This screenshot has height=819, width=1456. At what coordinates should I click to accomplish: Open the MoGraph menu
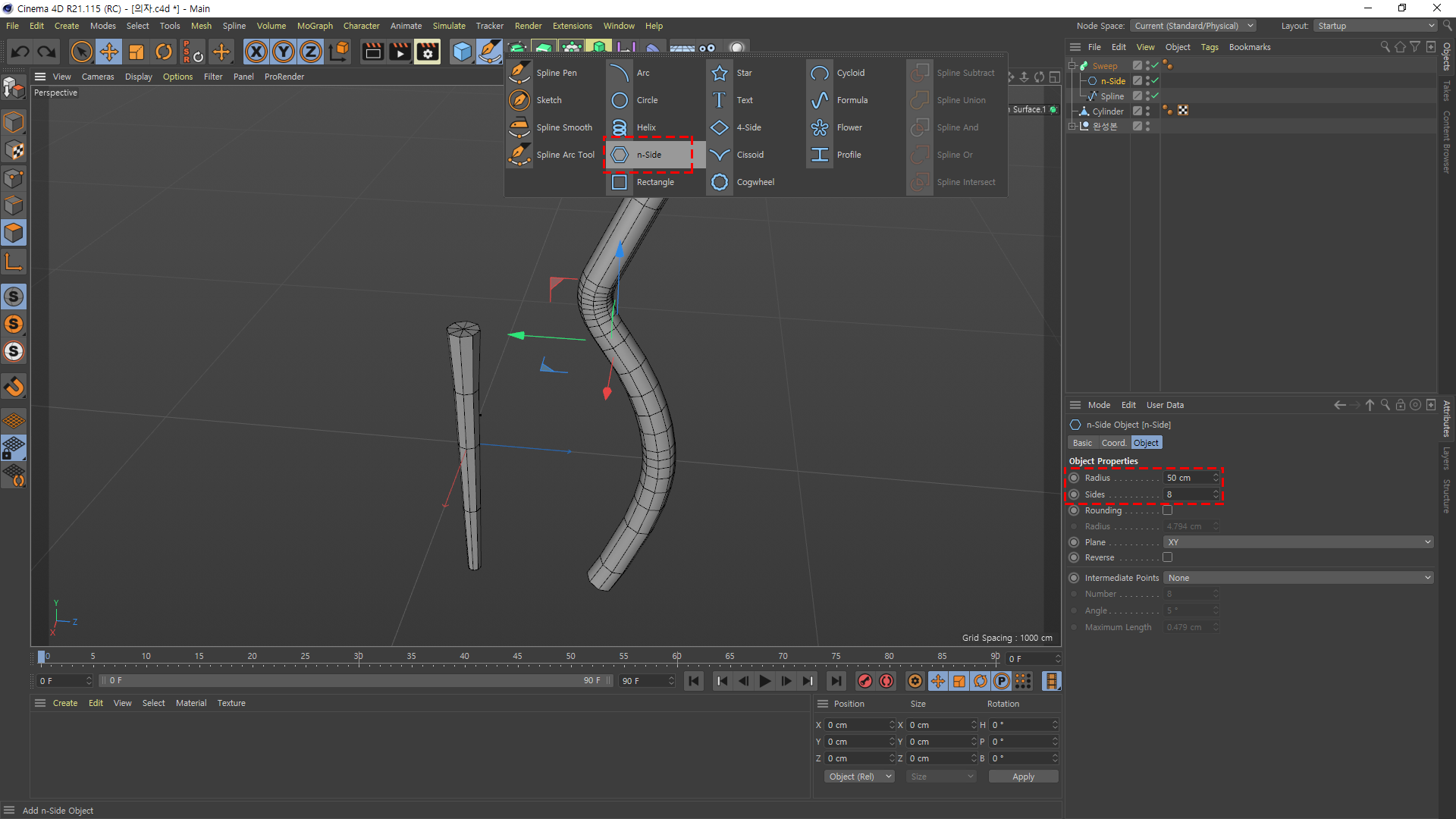pyautogui.click(x=315, y=26)
